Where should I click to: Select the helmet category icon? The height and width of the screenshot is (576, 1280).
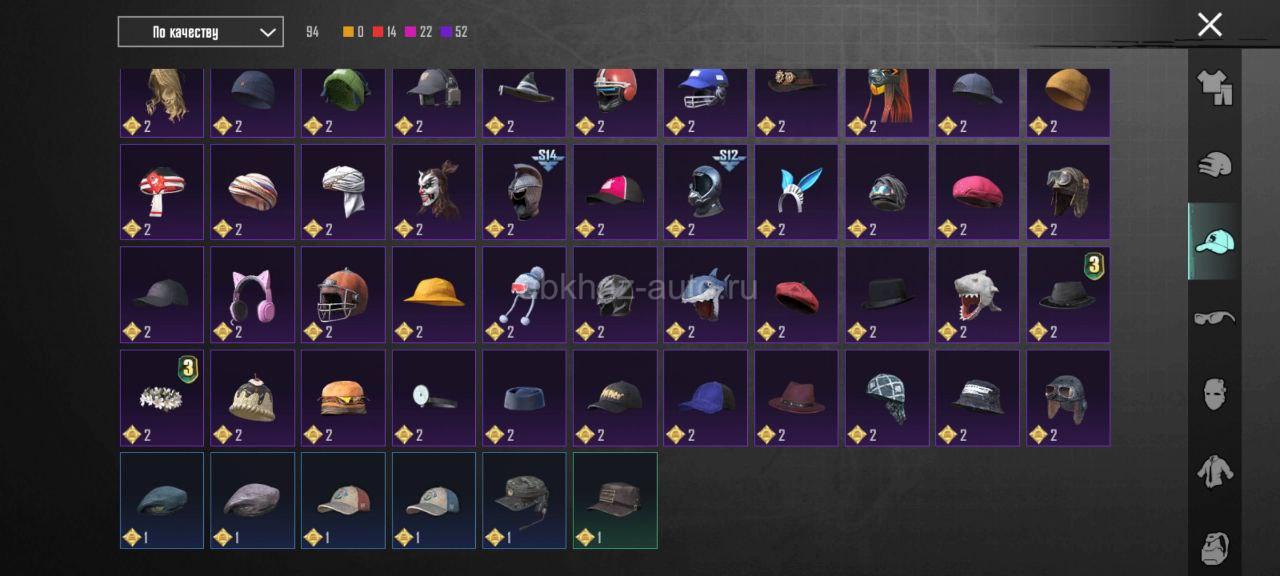(1215, 165)
